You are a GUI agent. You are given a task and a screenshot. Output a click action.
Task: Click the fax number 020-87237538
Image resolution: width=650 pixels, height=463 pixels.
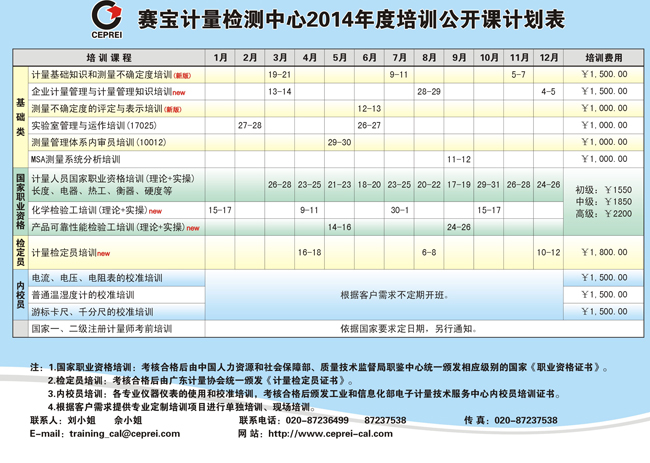point(540,421)
